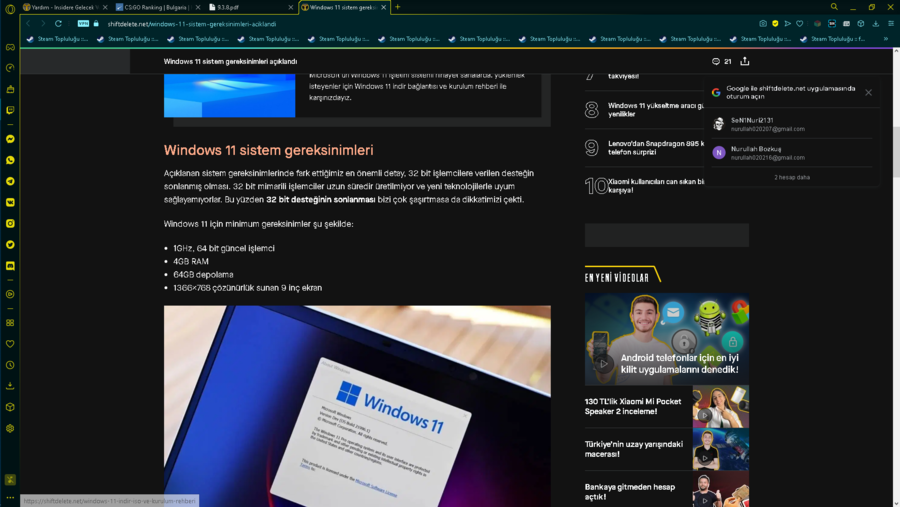Screen dimensions: 900x507
Task: Open Settings gear icon in sidebar
Action: (x=10, y=428)
